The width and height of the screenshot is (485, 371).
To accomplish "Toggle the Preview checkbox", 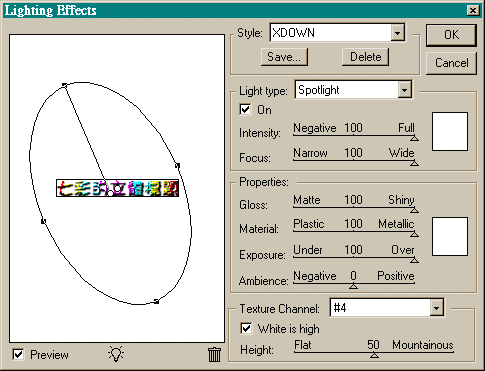I will click(x=18, y=354).
